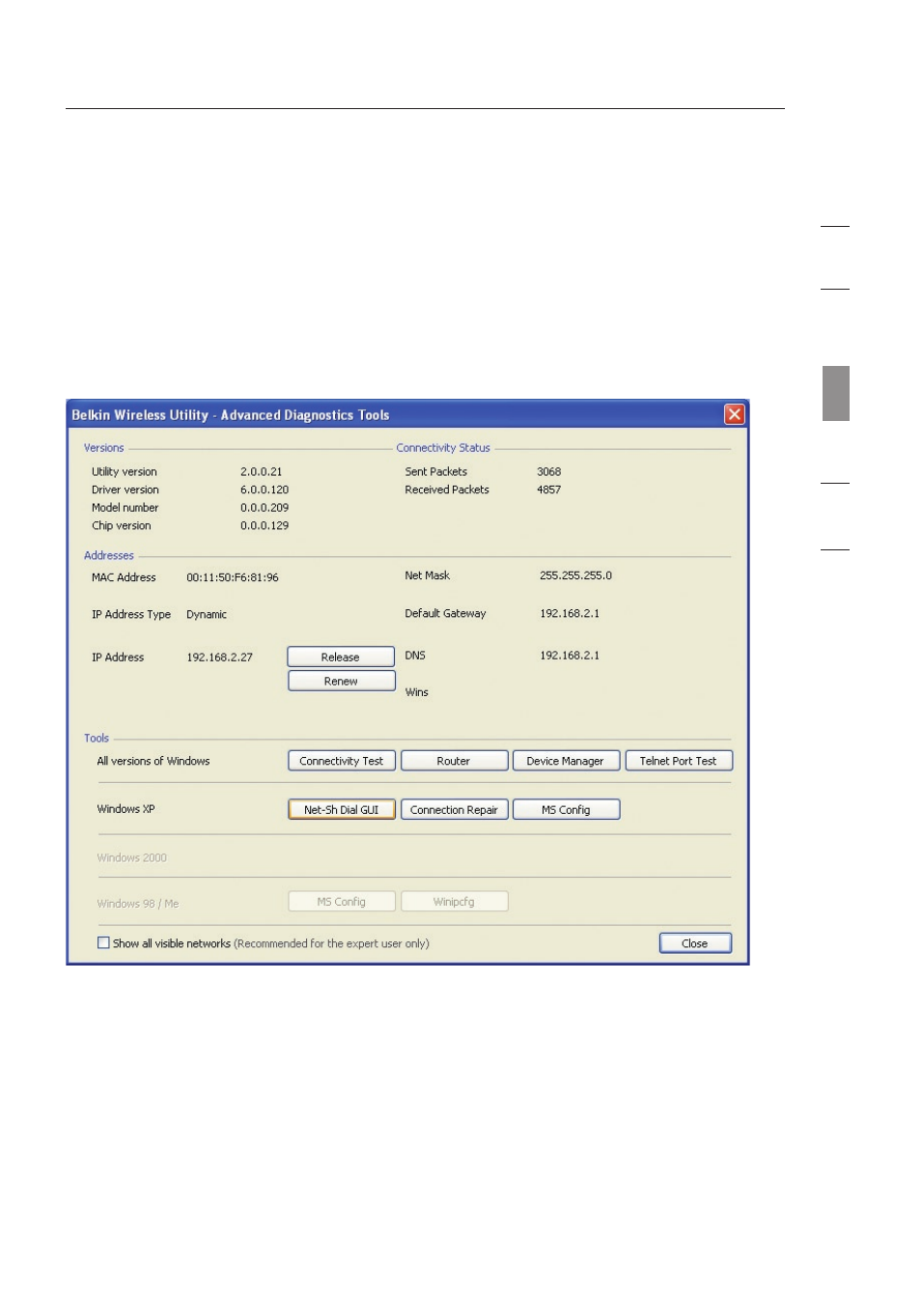Click the greyed Winipcfg button
The height and width of the screenshot is (1316, 922).
454,901
